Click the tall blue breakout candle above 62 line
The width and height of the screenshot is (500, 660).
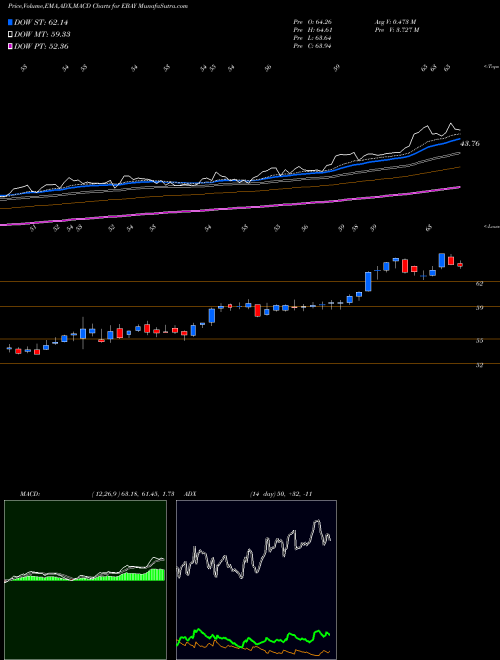[368, 281]
